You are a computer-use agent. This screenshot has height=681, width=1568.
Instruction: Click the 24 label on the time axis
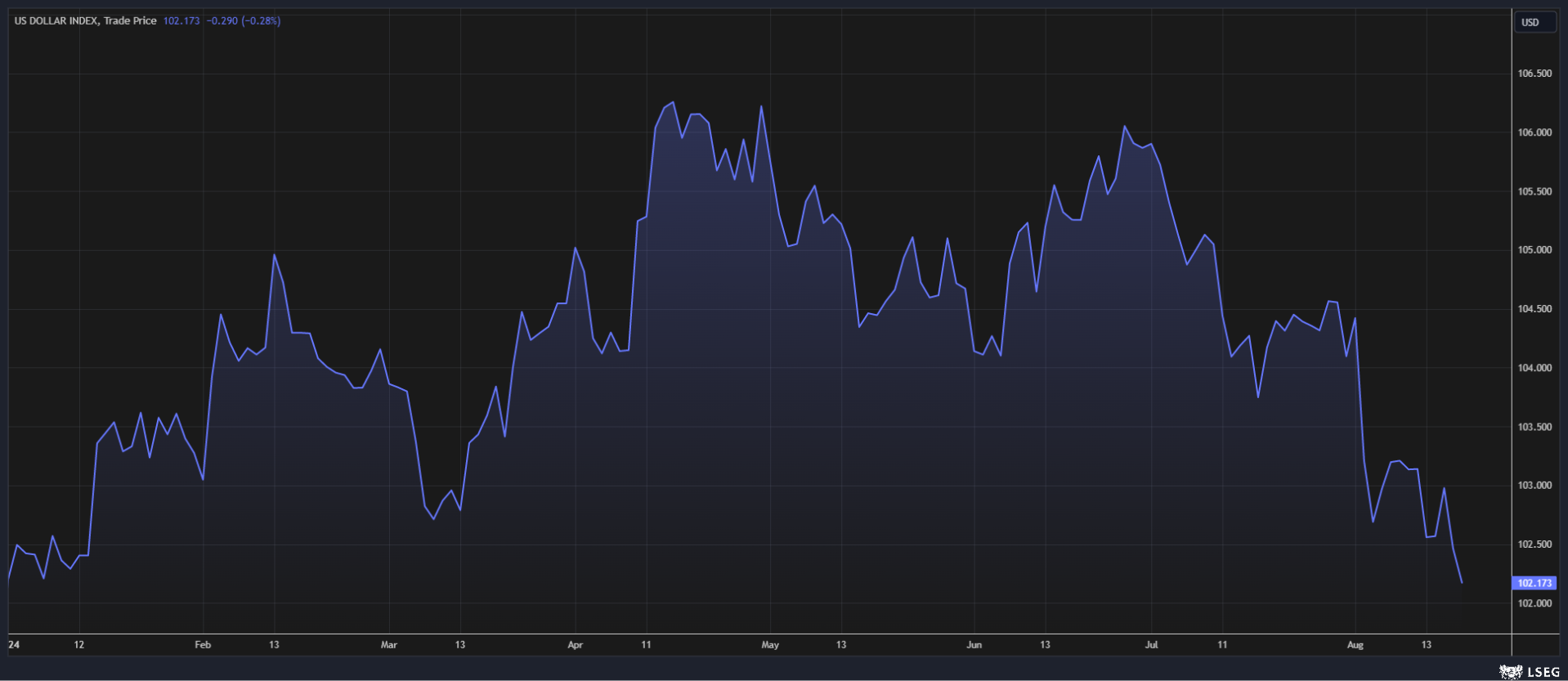pyautogui.click(x=14, y=645)
